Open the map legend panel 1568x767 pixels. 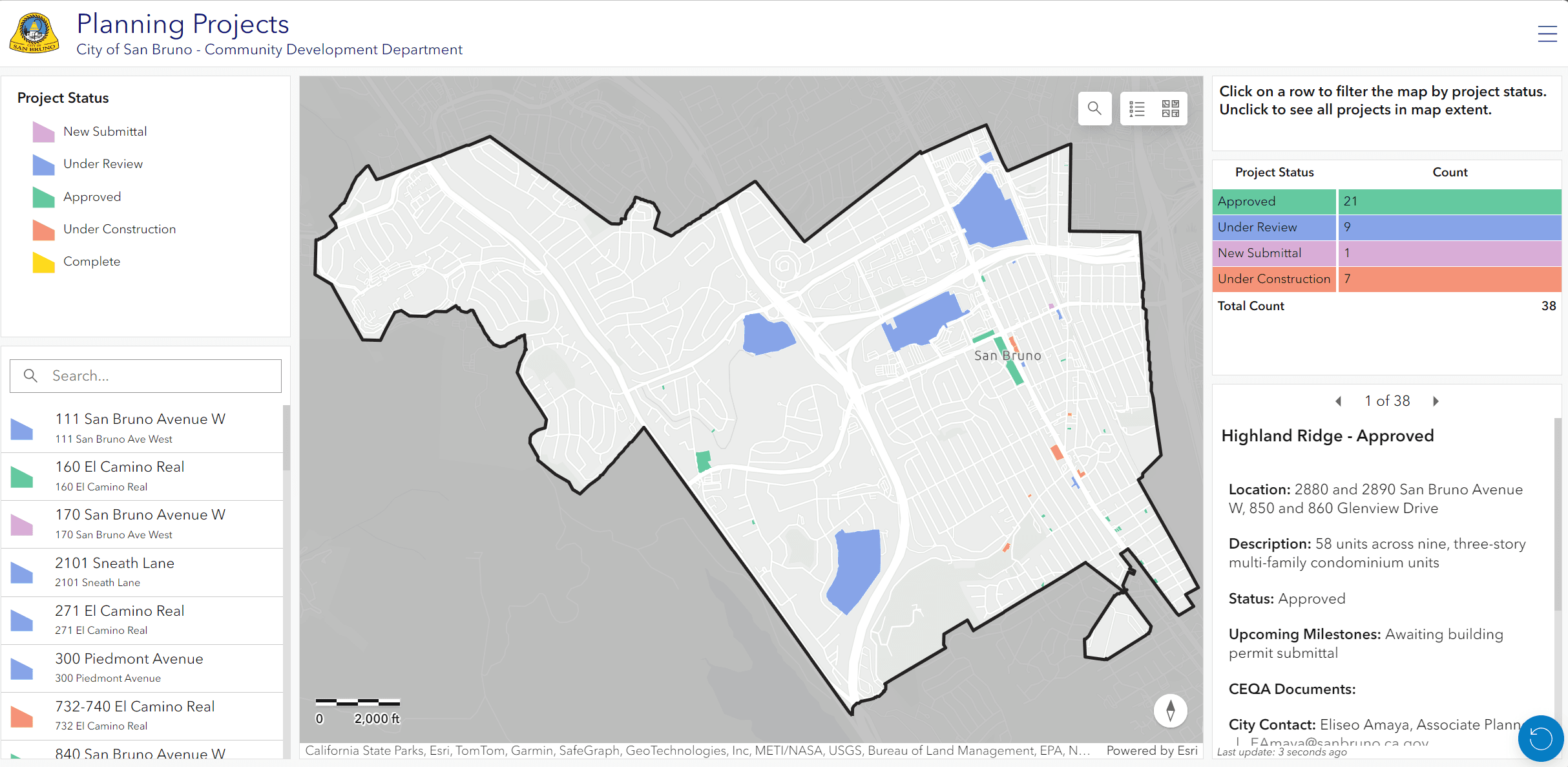[x=1136, y=108]
